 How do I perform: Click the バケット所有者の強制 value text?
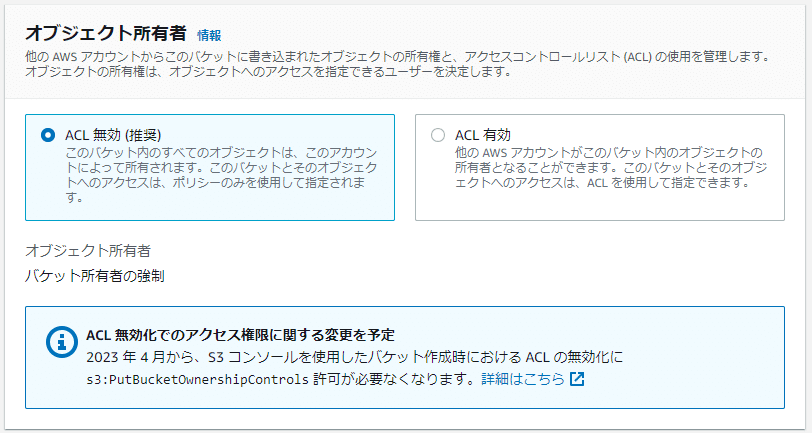(x=95, y=276)
